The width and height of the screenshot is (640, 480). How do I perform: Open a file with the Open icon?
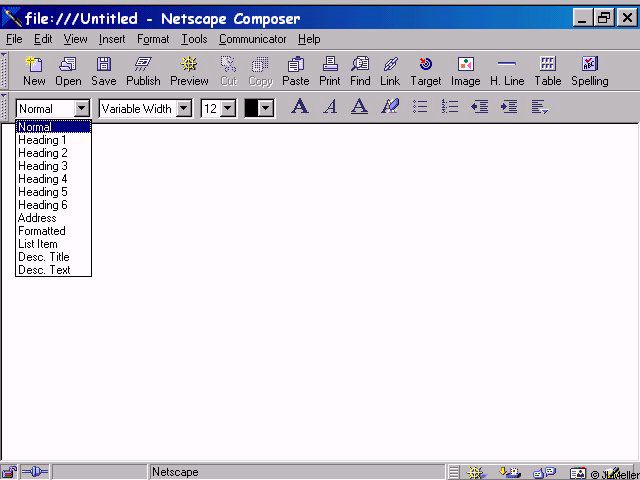(x=68, y=71)
